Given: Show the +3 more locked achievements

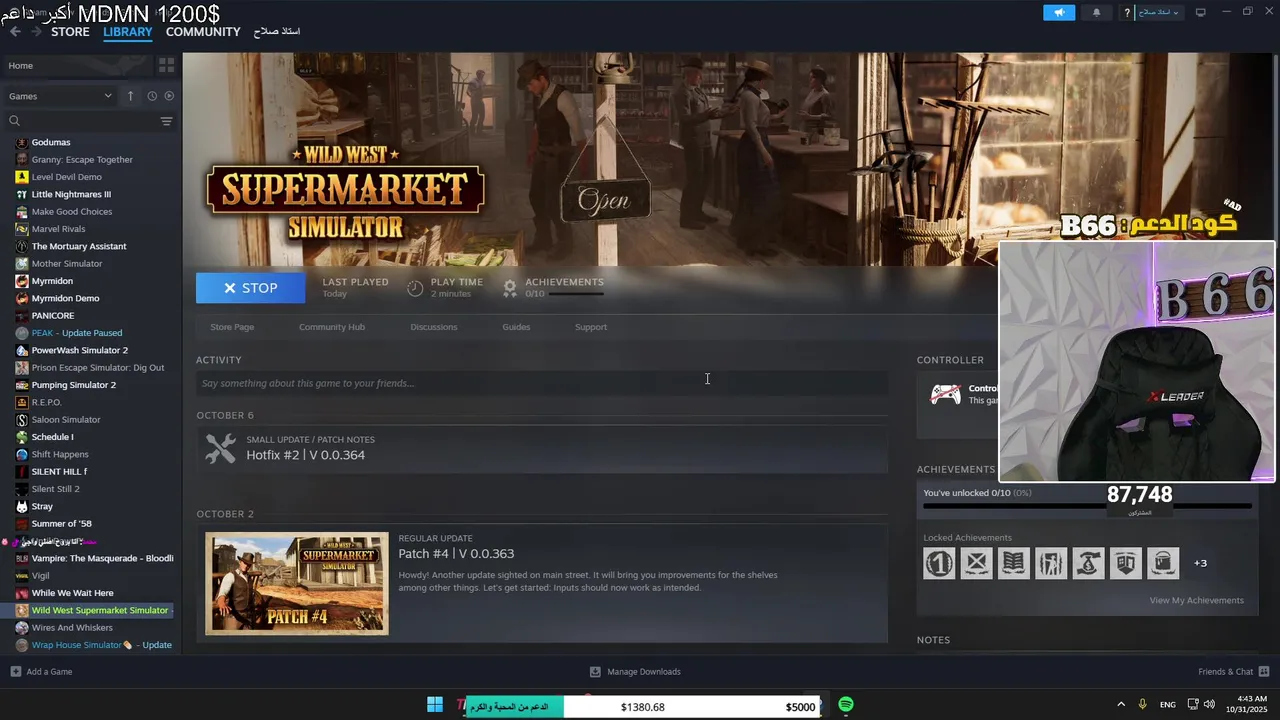Looking at the screenshot, I should (x=1200, y=563).
